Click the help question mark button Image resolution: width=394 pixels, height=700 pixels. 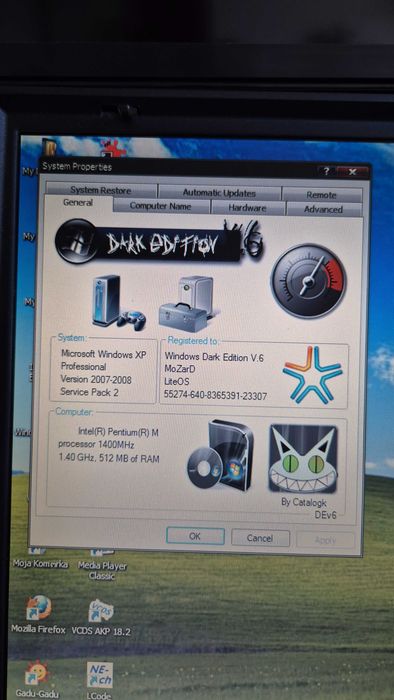(x=327, y=171)
